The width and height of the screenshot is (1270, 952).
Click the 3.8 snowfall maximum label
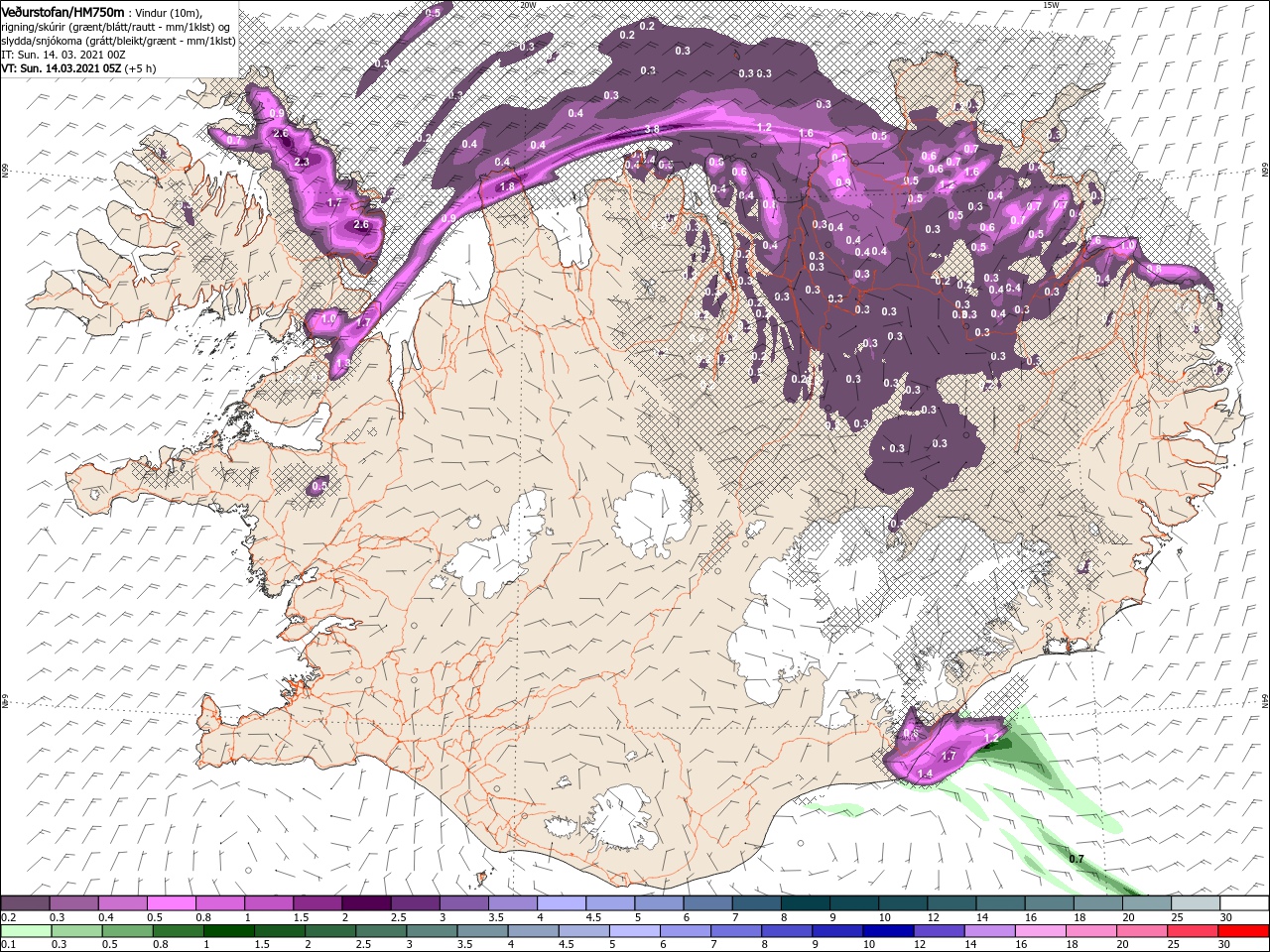[652, 130]
